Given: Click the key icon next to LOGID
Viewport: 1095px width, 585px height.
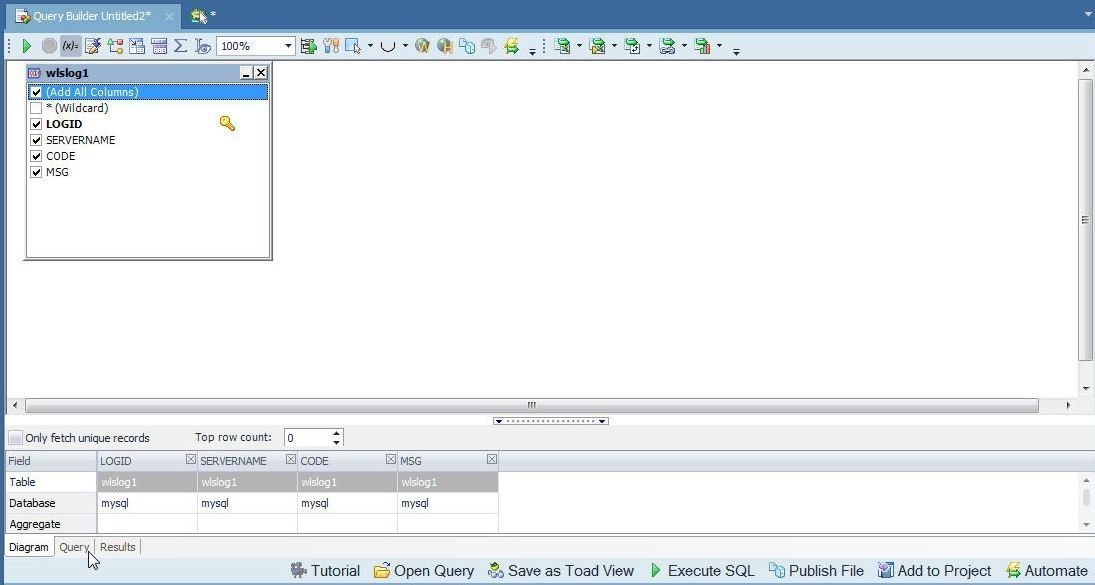Looking at the screenshot, I should pos(227,124).
